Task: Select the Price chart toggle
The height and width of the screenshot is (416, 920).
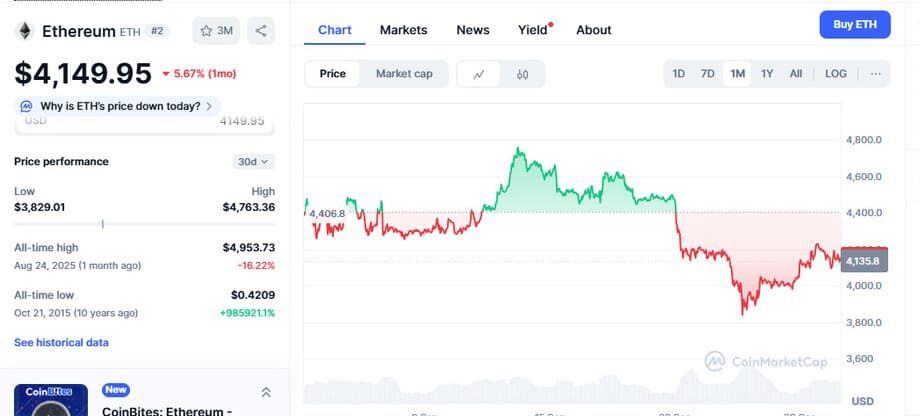Action: coord(333,74)
